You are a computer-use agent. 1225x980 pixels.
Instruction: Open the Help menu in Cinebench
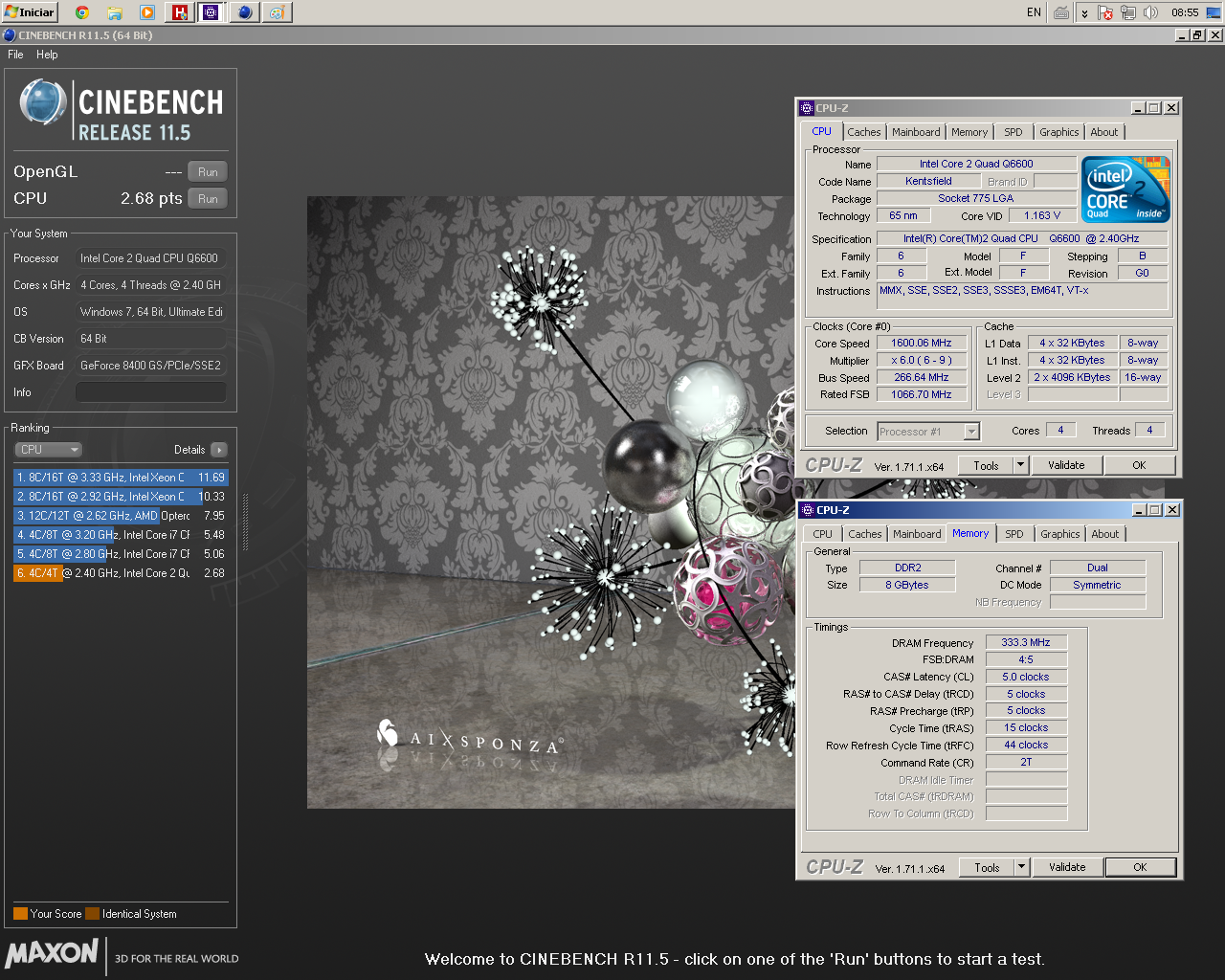coord(47,55)
